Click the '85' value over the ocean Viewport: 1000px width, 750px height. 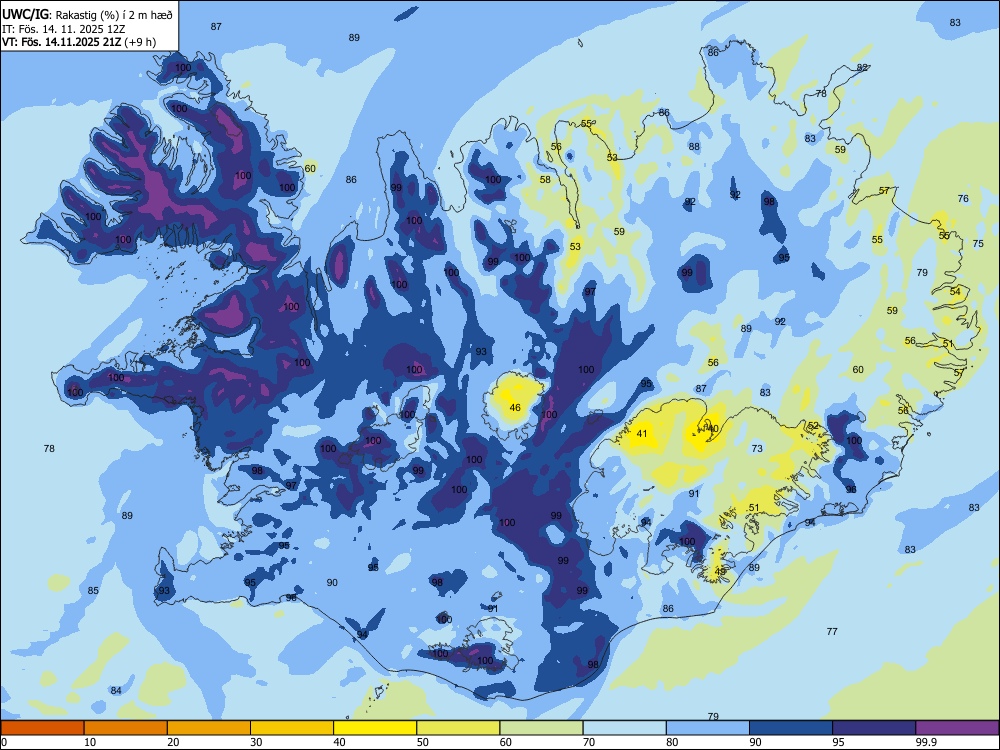click(93, 591)
